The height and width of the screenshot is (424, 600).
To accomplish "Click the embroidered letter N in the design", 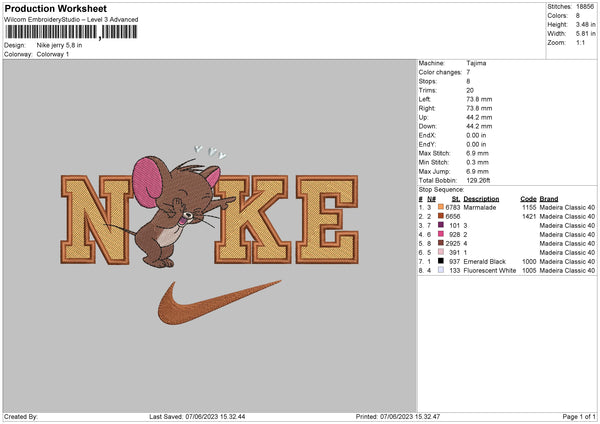I will coord(96,220).
